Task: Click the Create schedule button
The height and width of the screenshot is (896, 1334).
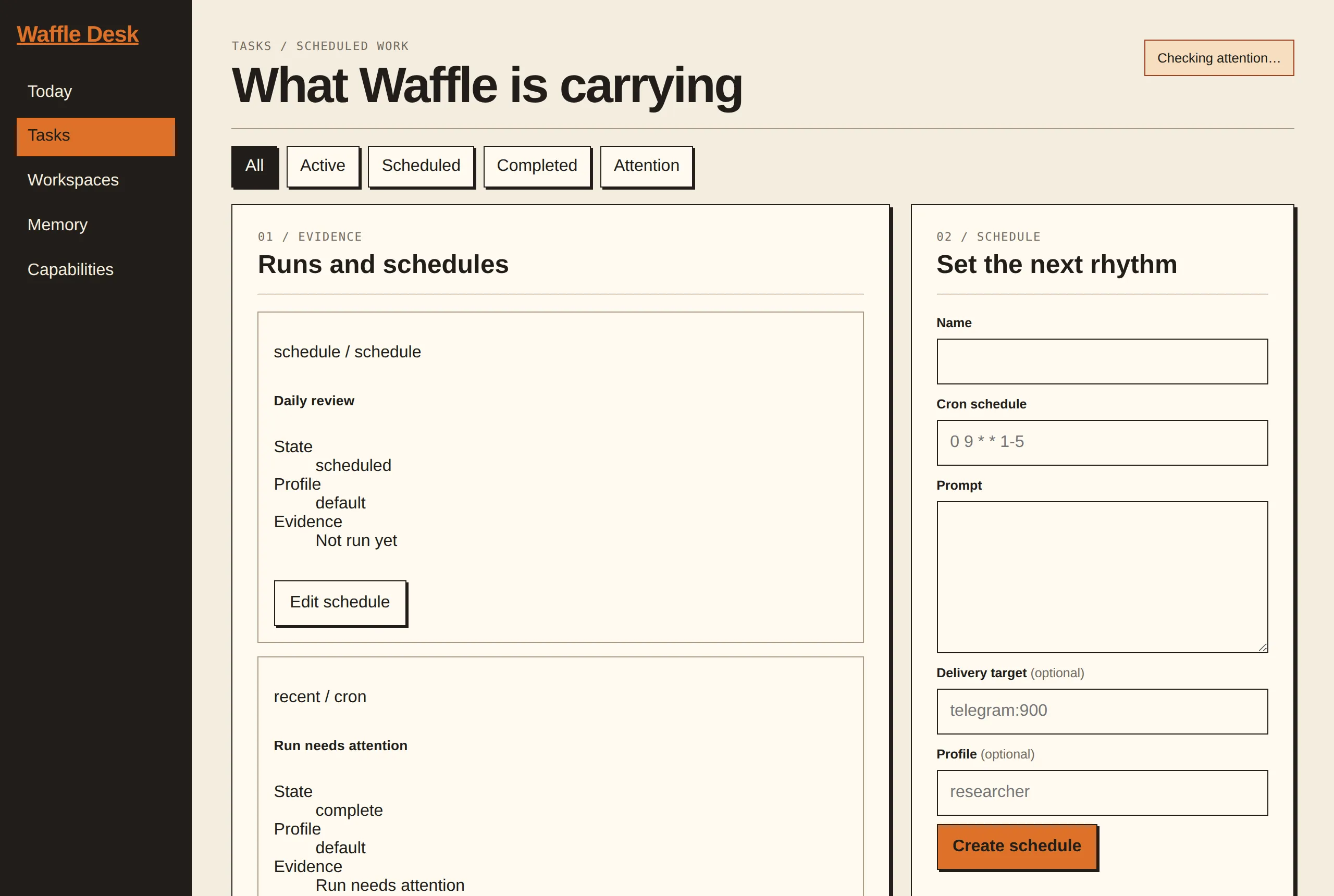Action: 1017,847
